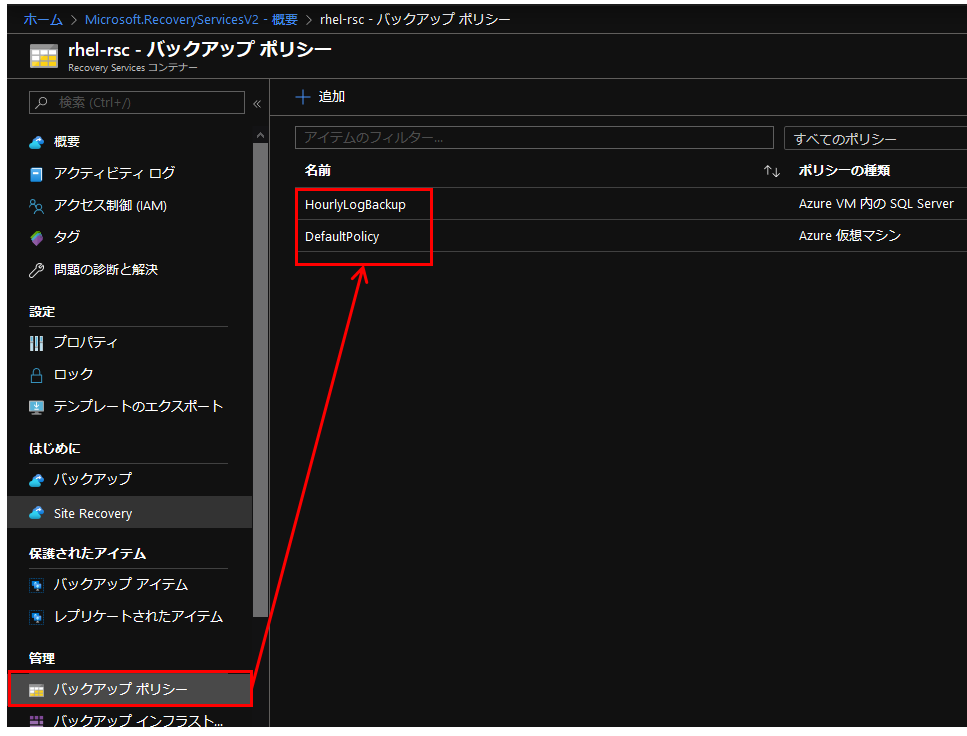Click the バックアップ ポリシー table icon
This screenshot has height=736, width=967.
(x=36, y=690)
